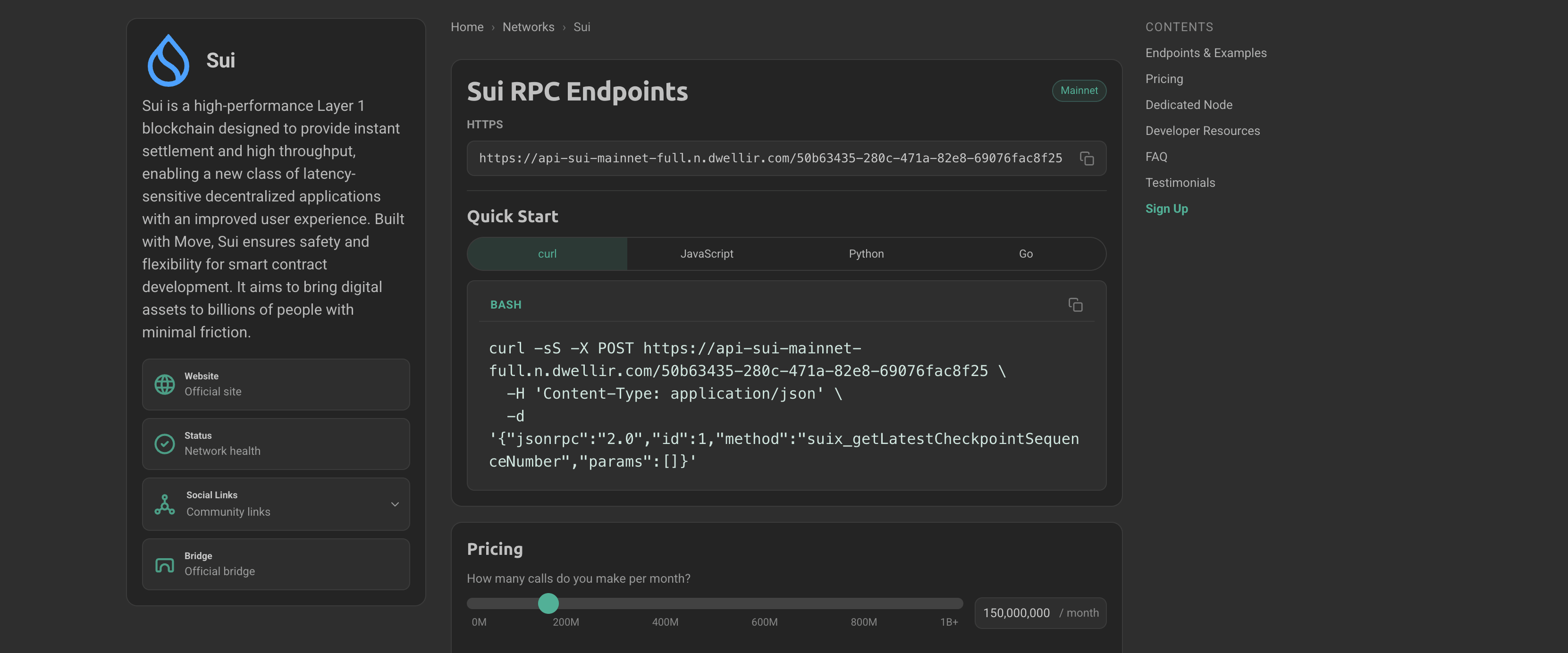Click the Sui water drop logo
The width and height of the screenshot is (1568, 653).
coord(168,60)
